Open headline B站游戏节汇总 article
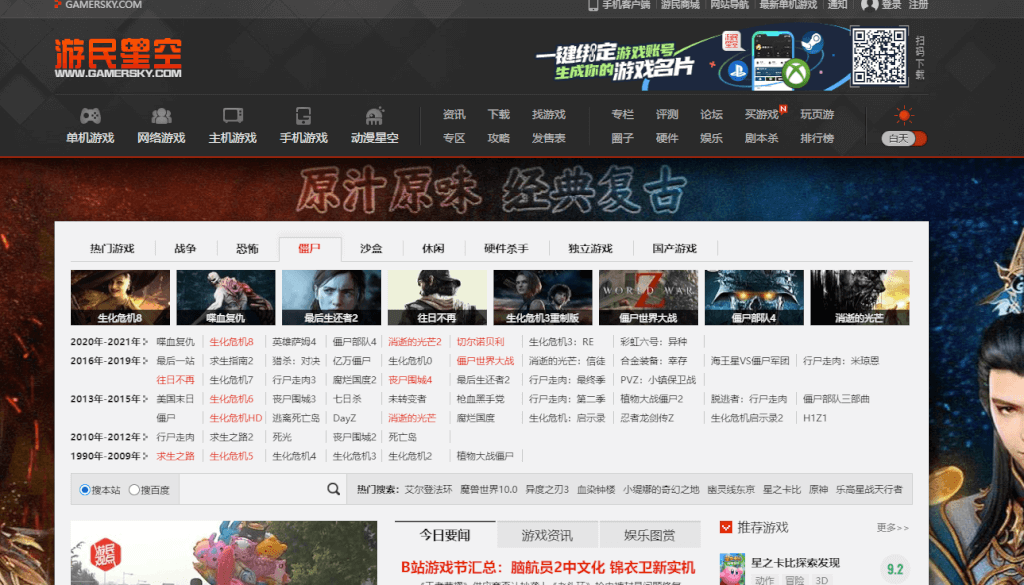This screenshot has width=1024, height=585. click(548, 567)
